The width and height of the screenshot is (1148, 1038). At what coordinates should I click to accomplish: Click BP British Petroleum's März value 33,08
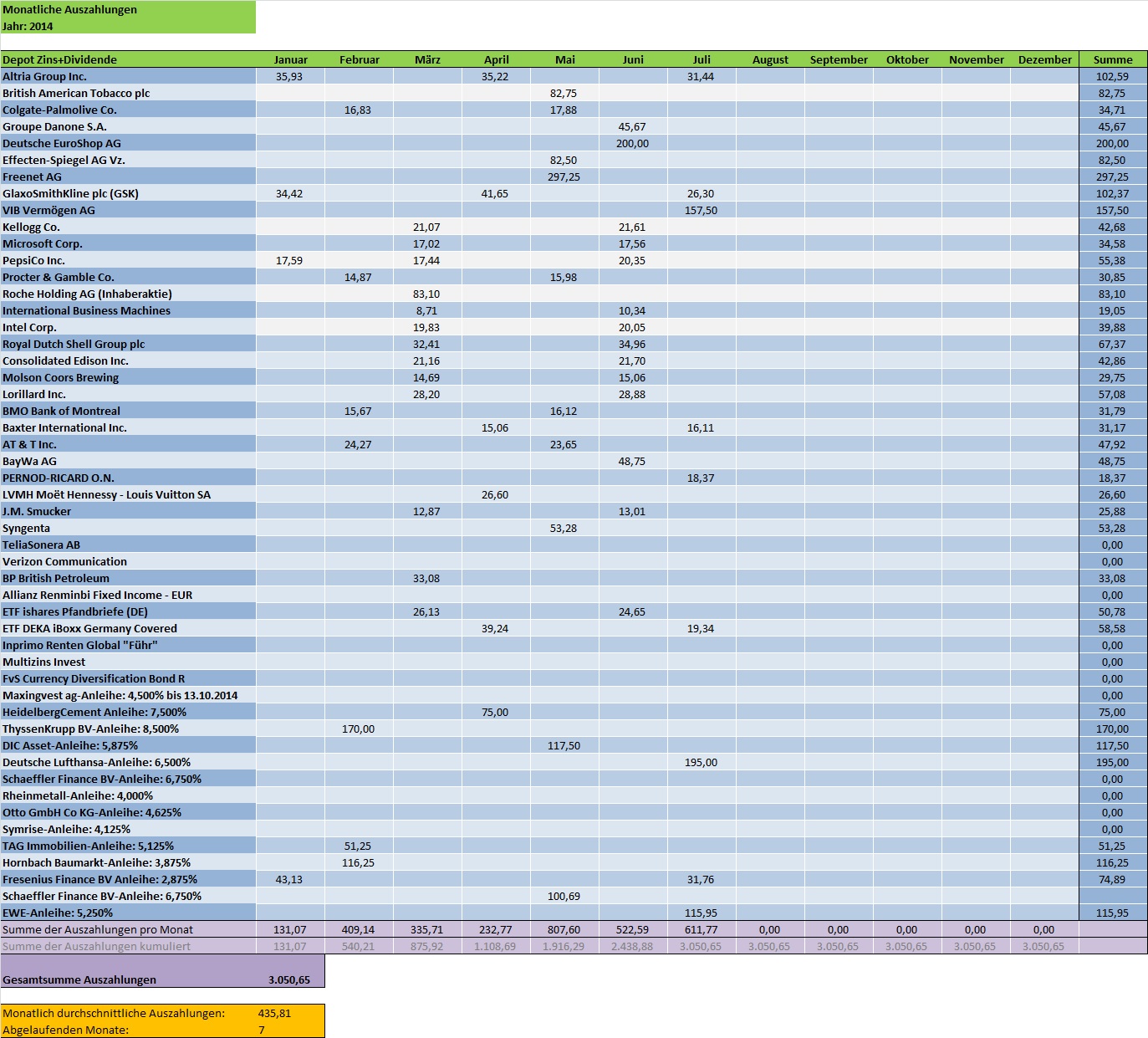point(427,578)
